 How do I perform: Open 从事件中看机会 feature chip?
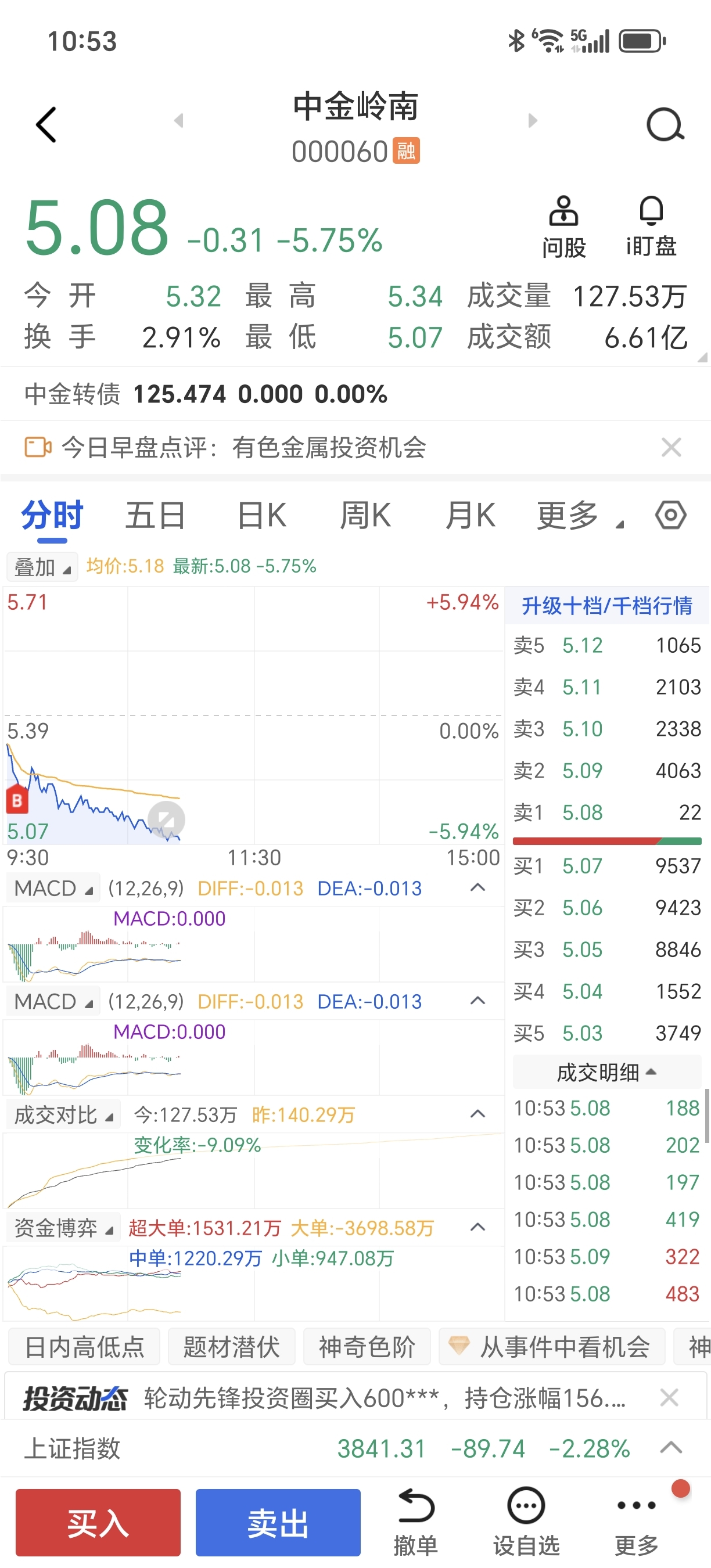click(551, 1346)
